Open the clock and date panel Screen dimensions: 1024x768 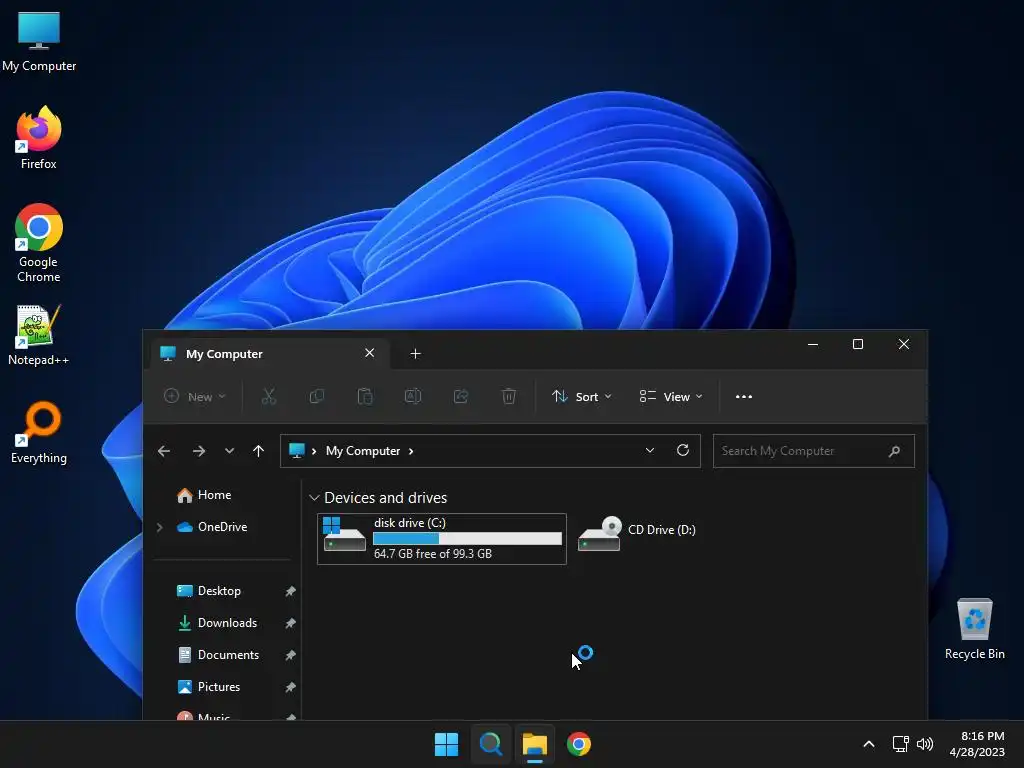point(977,744)
